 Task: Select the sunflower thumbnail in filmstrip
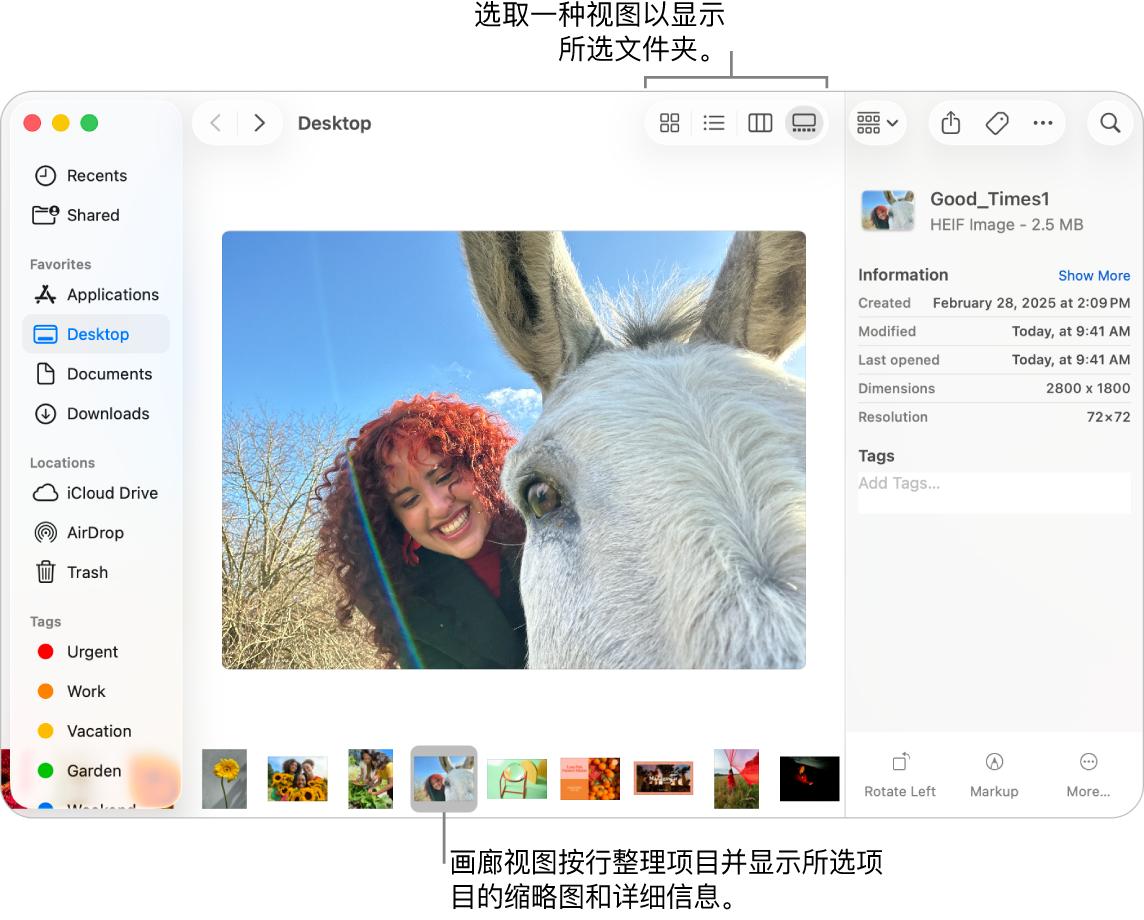(x=224, y=779)
